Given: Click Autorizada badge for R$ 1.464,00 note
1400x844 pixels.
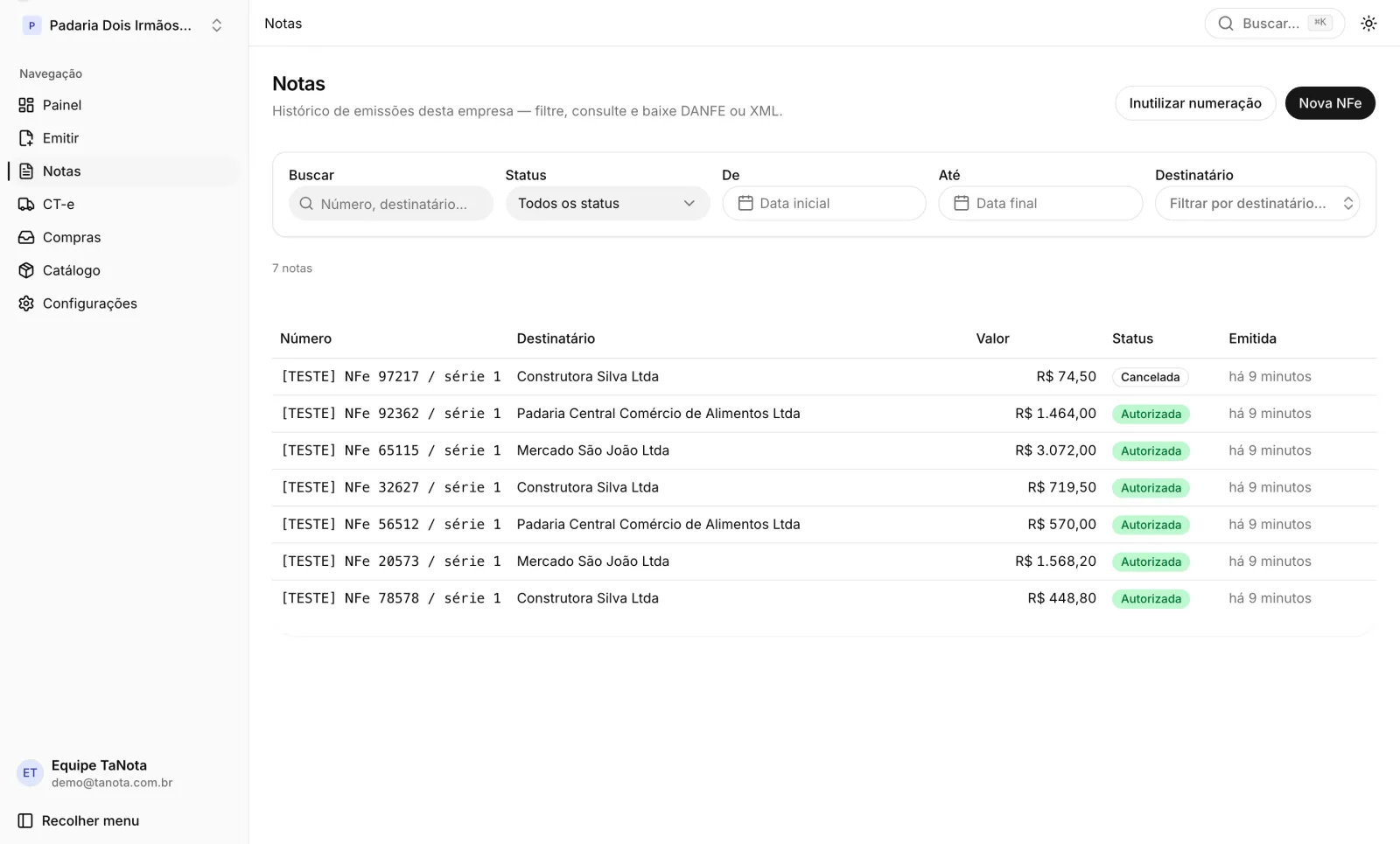Looking at the screenshot, I should [x=1151, y=414].
